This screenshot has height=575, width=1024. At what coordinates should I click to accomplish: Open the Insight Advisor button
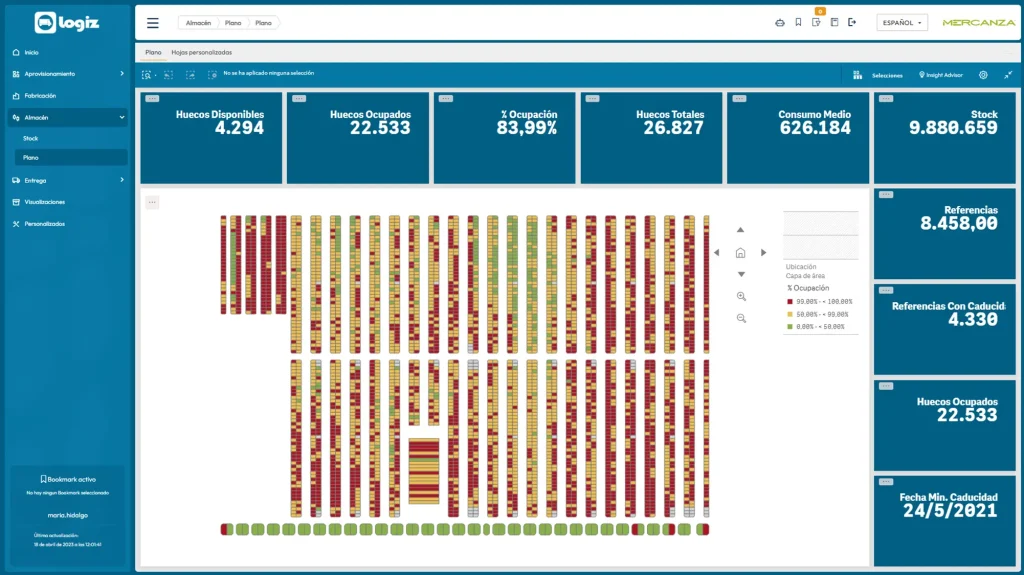(x=940, y=75)
